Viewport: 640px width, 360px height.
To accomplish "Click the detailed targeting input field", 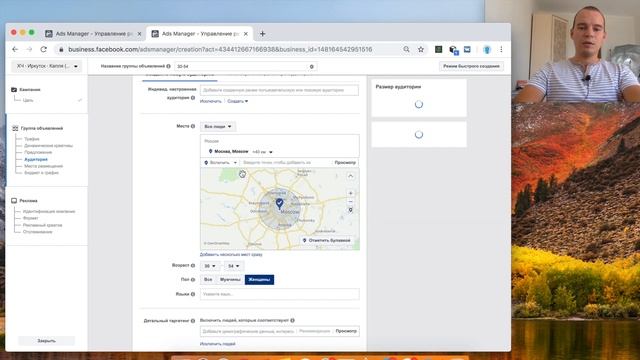I will pos(248,331).
